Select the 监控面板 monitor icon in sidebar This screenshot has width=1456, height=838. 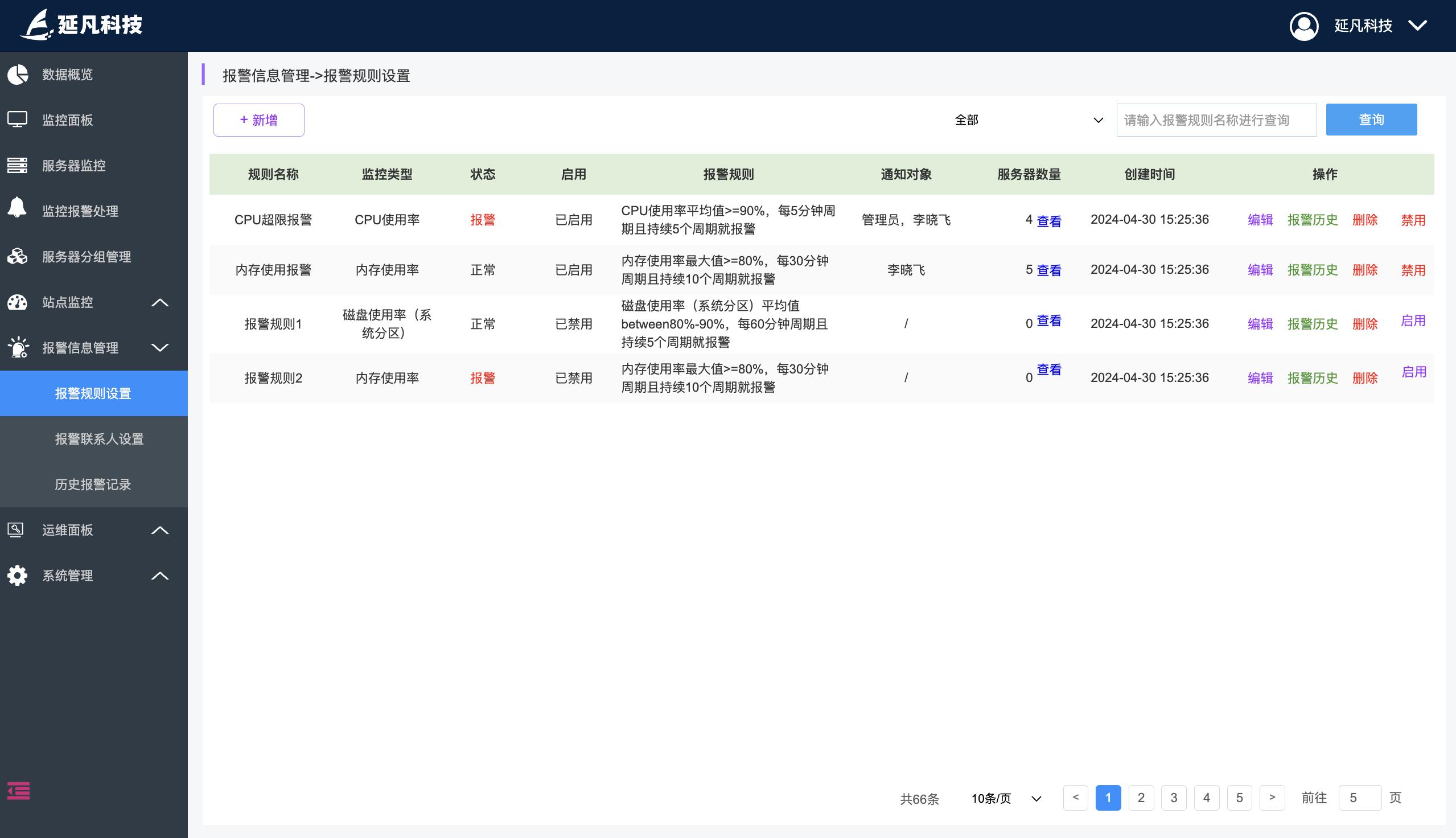(18, 120)
